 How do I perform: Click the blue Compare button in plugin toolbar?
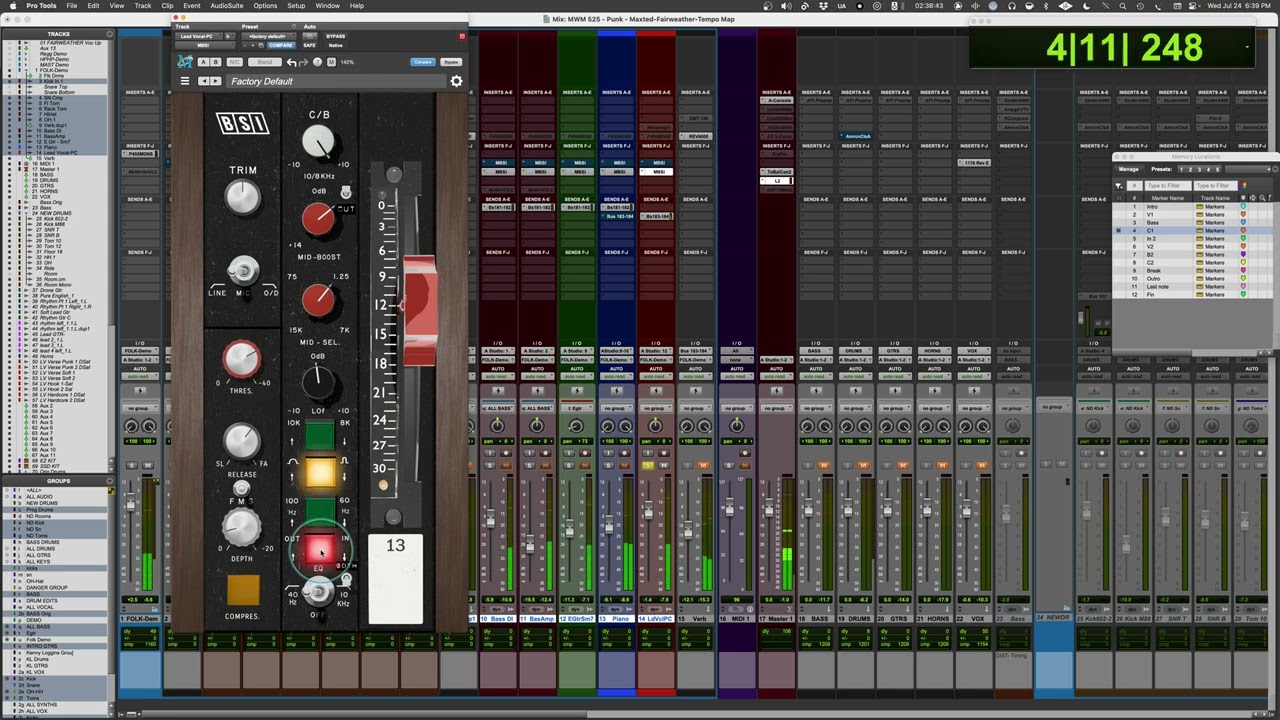click(x=423, y=62)
